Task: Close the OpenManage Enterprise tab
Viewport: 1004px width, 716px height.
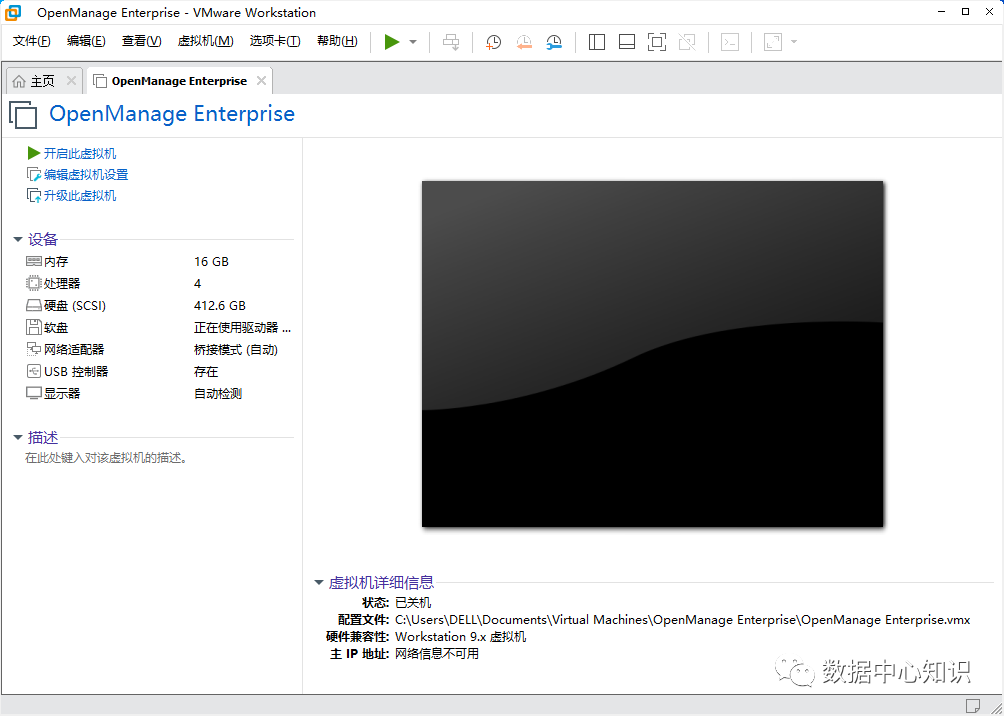Action: click(x=261, y=81)
